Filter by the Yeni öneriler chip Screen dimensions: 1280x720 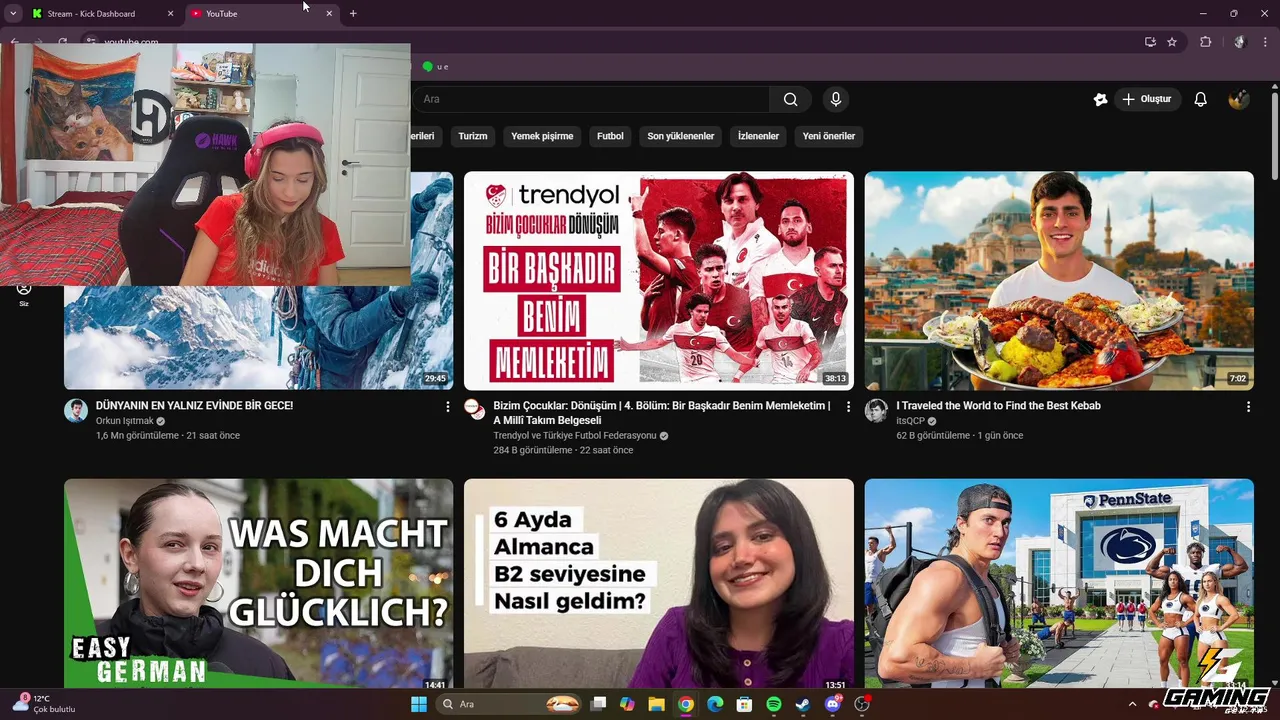pyautogui.click(x=829, y=136)
